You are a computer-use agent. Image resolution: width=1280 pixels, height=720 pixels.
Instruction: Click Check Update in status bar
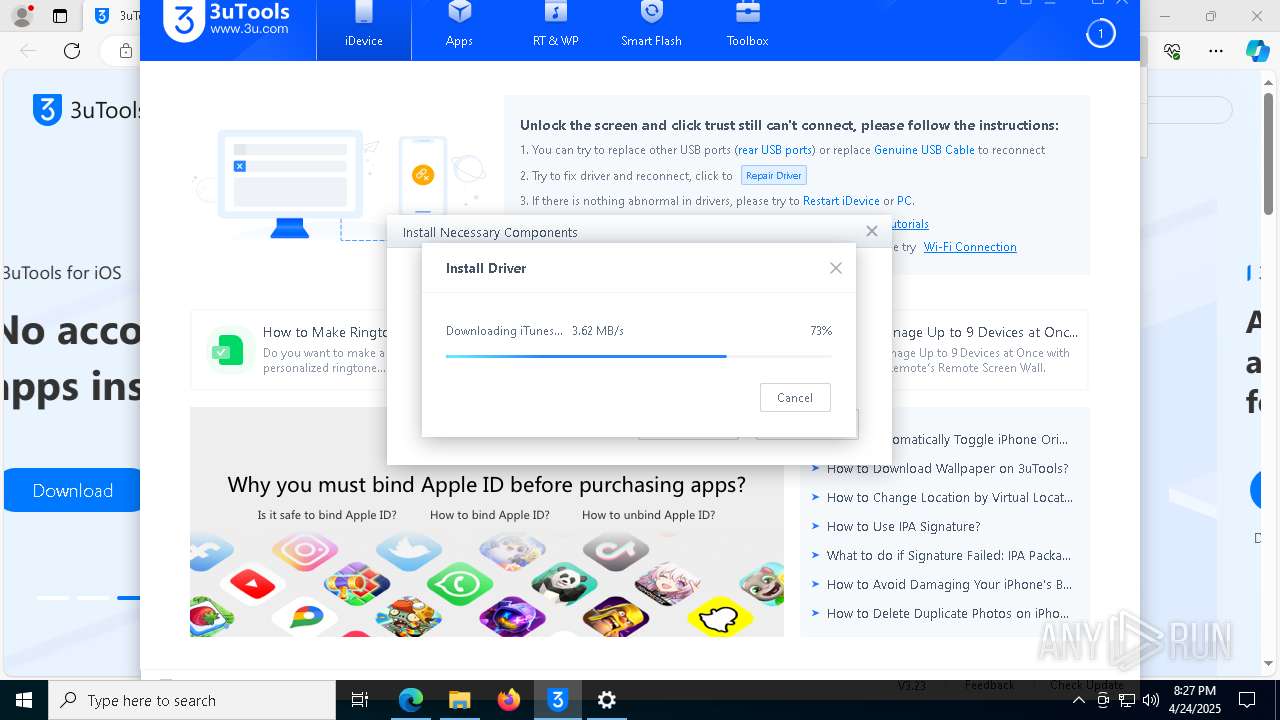(x=1086, y=686)
